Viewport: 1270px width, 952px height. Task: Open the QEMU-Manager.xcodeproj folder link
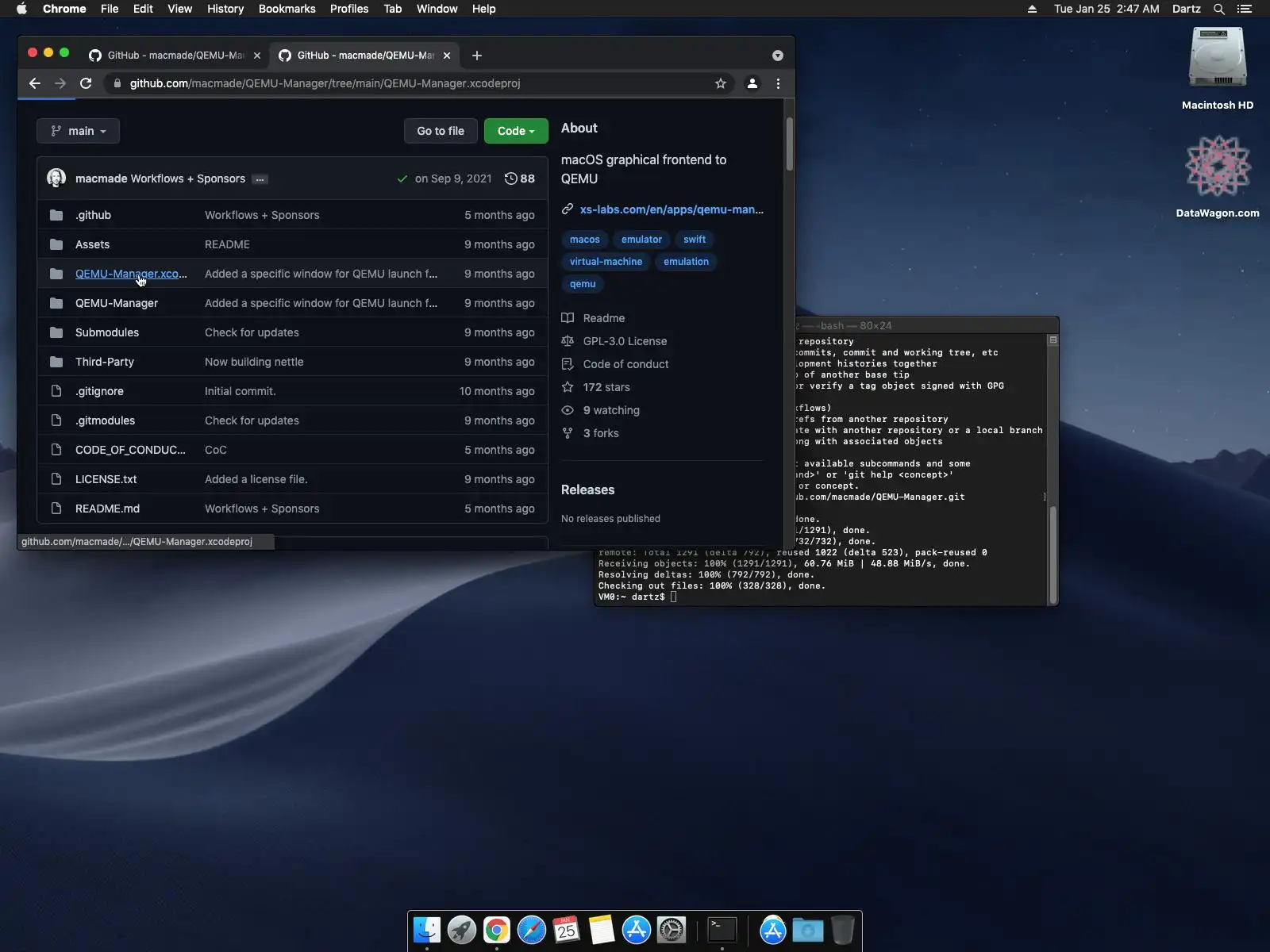pyautogui.click(x=131, y=274)
